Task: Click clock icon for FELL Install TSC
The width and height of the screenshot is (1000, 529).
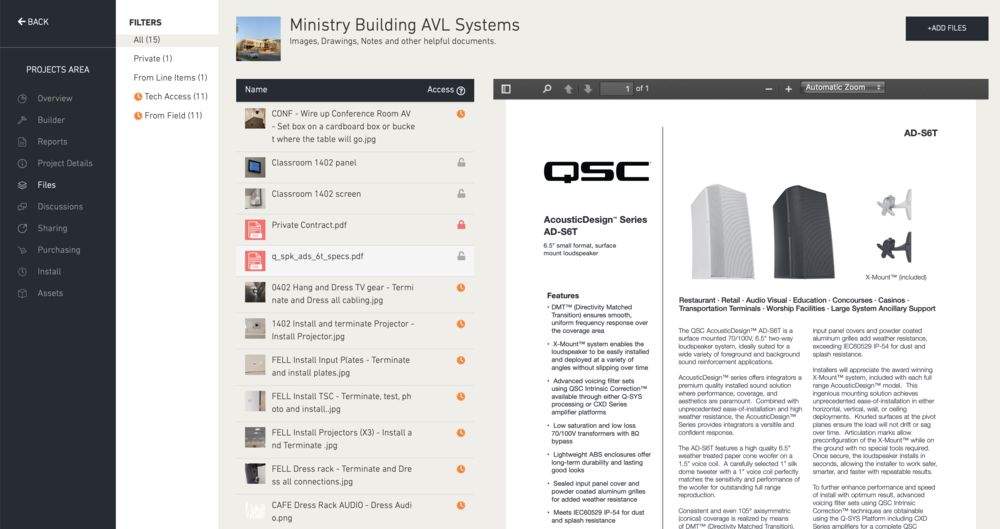Action: click(x=460, y=397)
